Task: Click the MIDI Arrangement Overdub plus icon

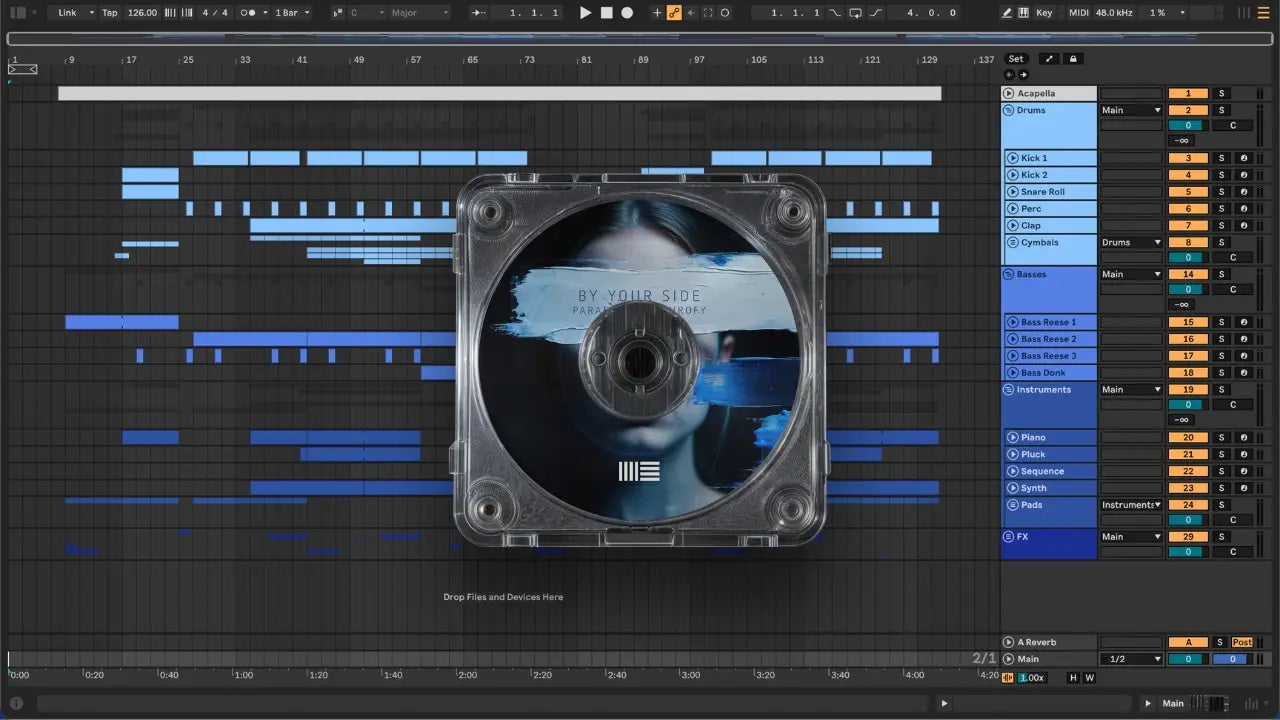Action: [x=657, y=13]
